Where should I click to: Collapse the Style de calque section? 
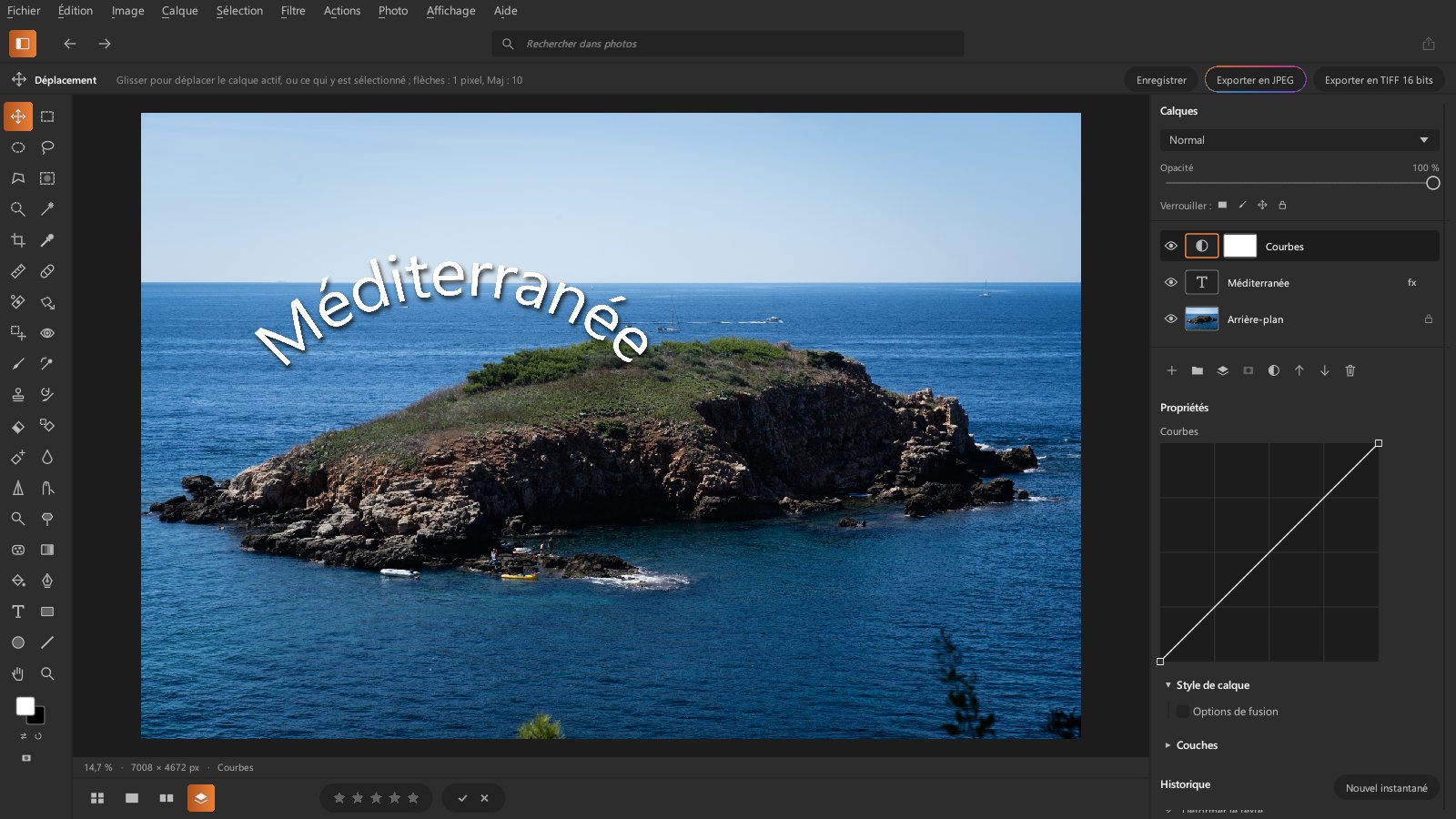1168,685
